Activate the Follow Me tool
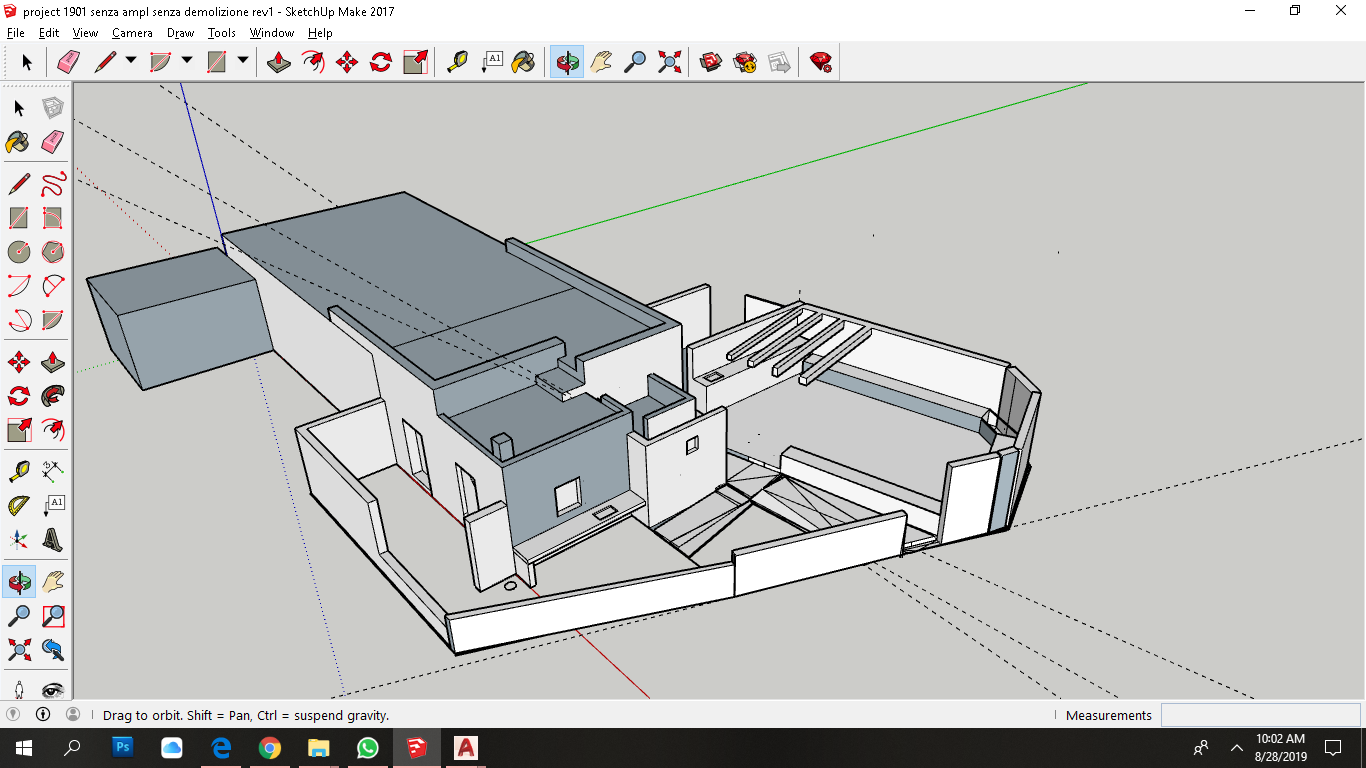Image resolution: width=1366 pixels, height=768 pixels. coord(53,395)
